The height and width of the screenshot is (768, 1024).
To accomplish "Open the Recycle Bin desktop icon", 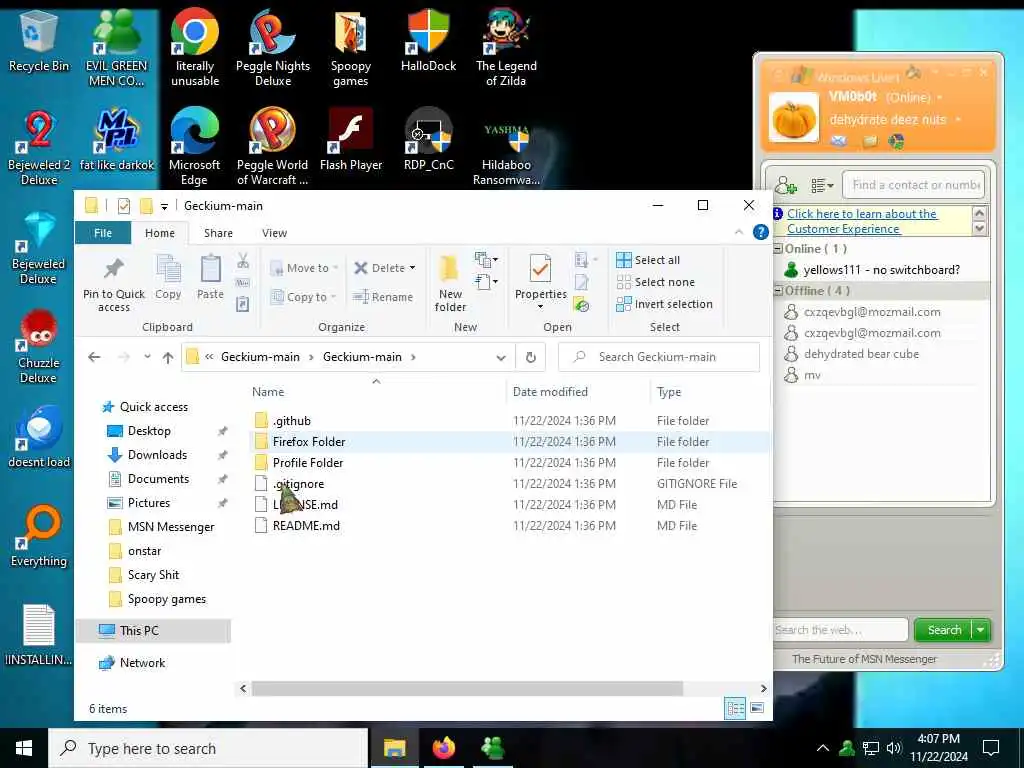I will 39,40.
